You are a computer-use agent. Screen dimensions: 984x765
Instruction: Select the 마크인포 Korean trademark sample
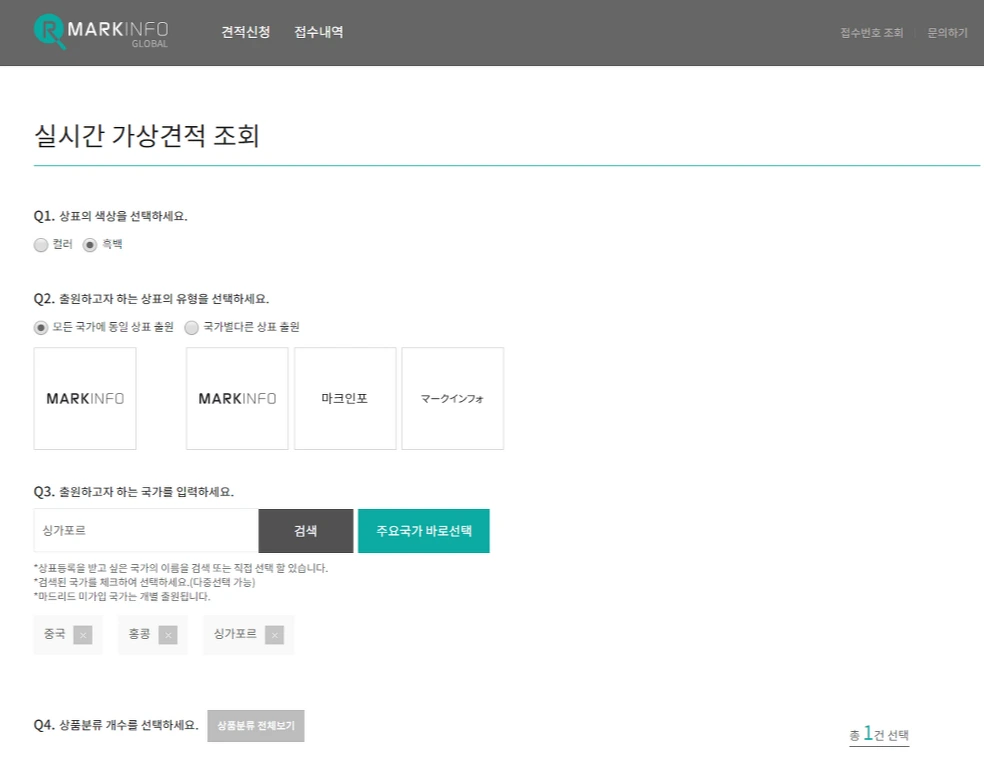(x=345, y=398)
